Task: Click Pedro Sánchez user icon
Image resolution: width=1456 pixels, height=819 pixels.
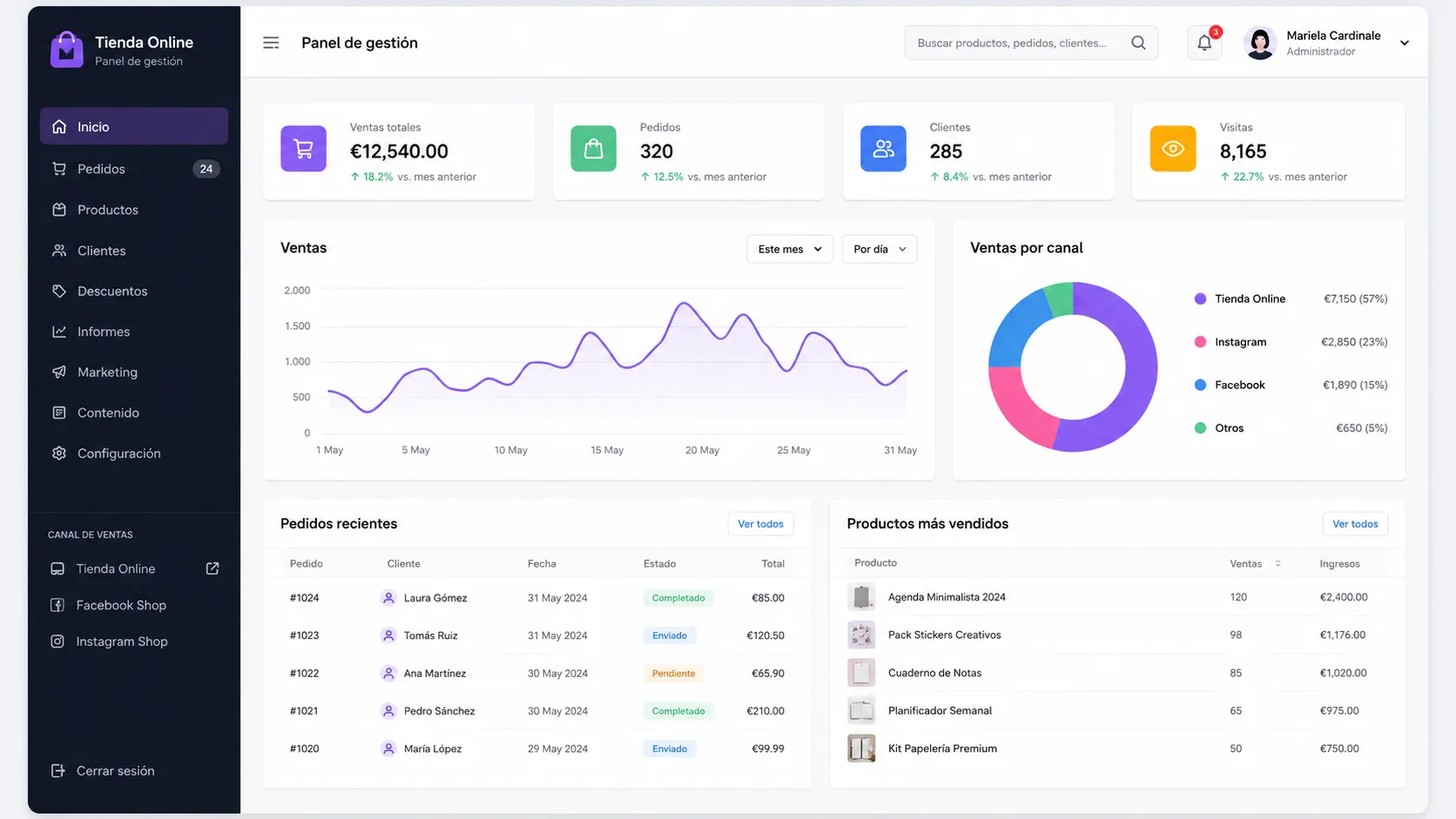Action: (388, 711)
